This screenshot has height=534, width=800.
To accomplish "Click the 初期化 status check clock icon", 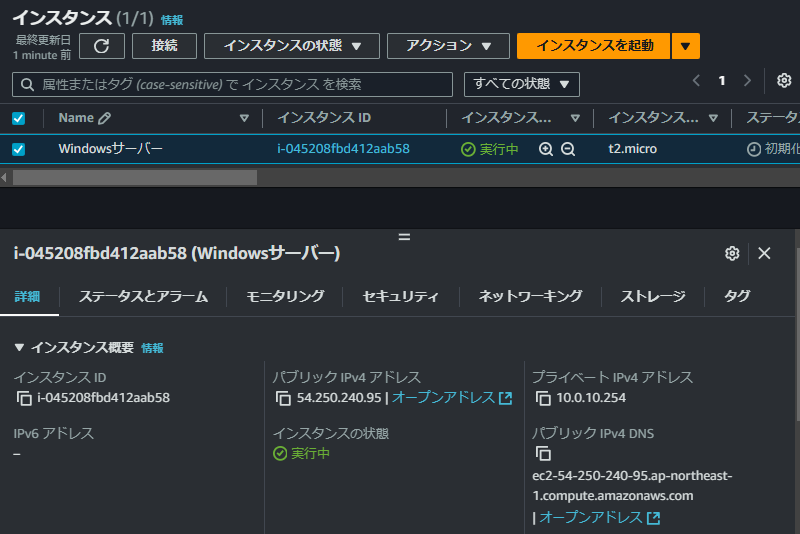I will tap(754, 149).
